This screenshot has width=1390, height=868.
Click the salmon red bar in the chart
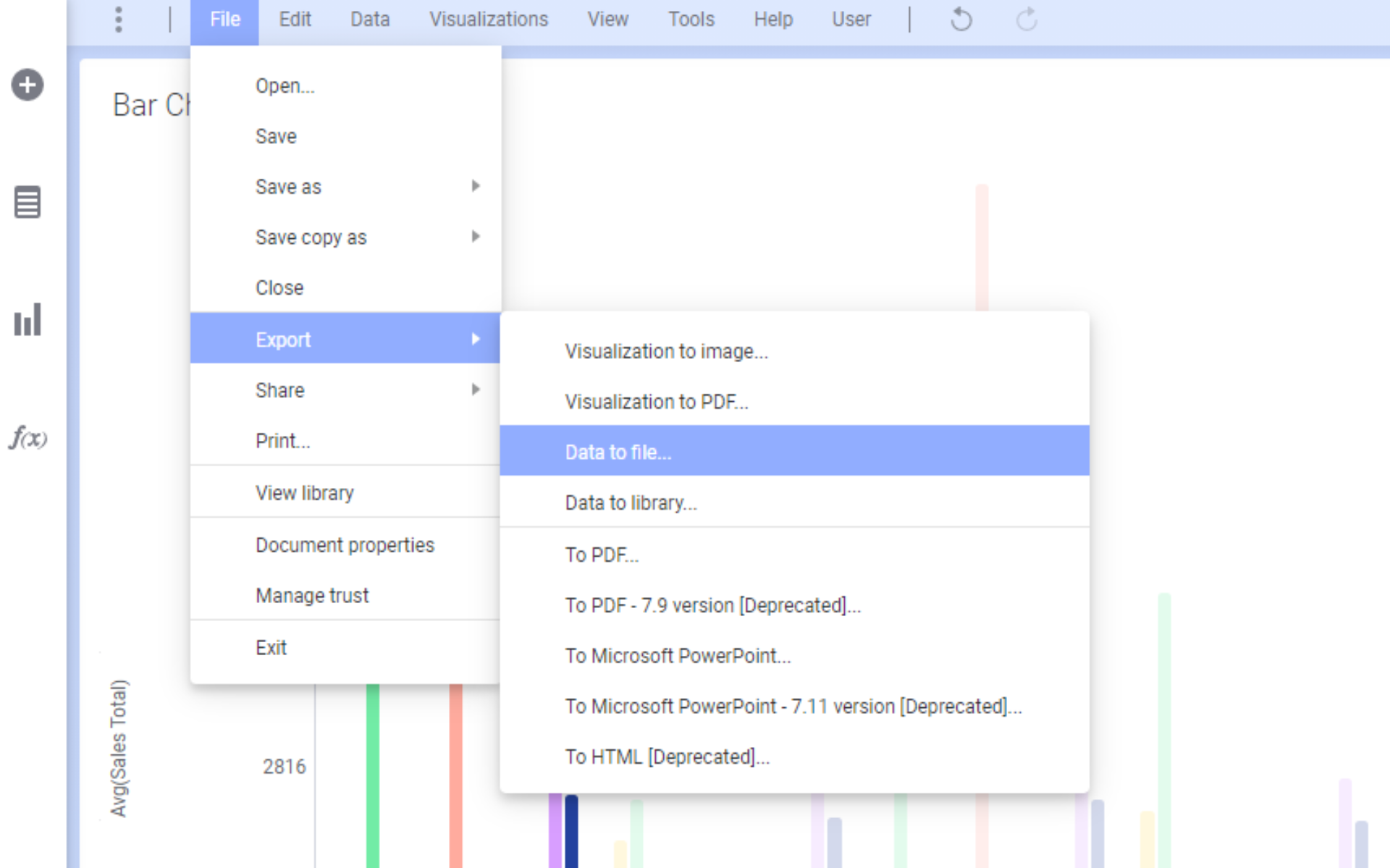tap(455, 775)
